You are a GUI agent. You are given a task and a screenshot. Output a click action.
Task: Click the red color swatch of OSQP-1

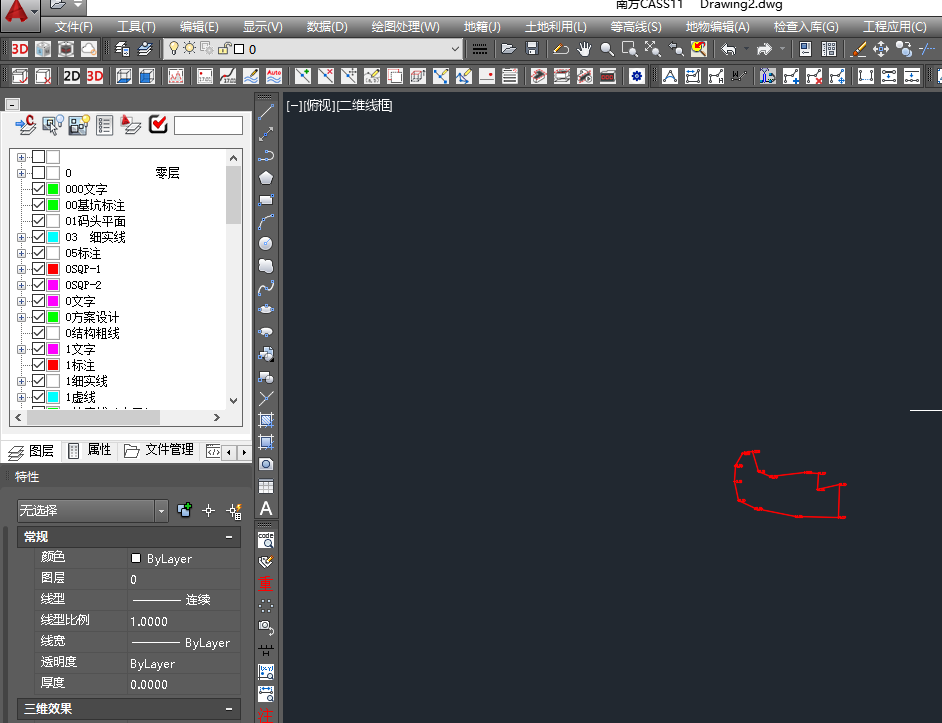[x=53, y=269]
